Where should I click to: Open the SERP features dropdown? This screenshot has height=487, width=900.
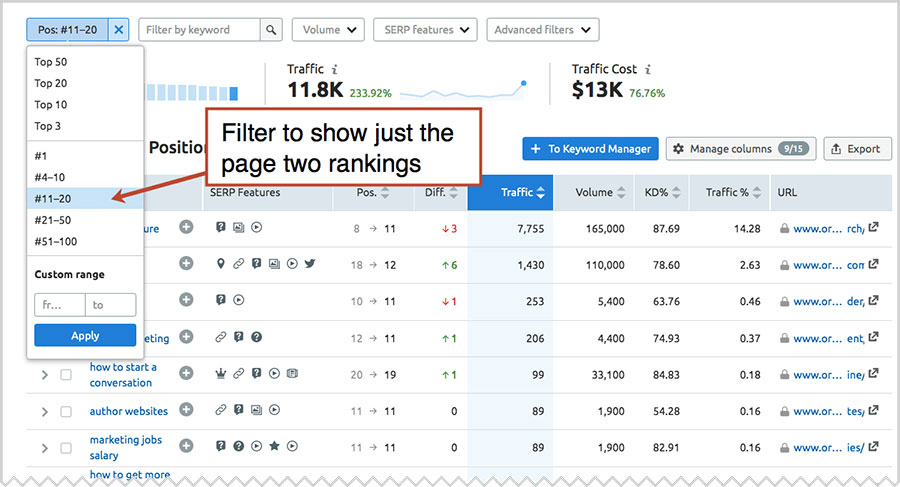(x=425, y=30)
